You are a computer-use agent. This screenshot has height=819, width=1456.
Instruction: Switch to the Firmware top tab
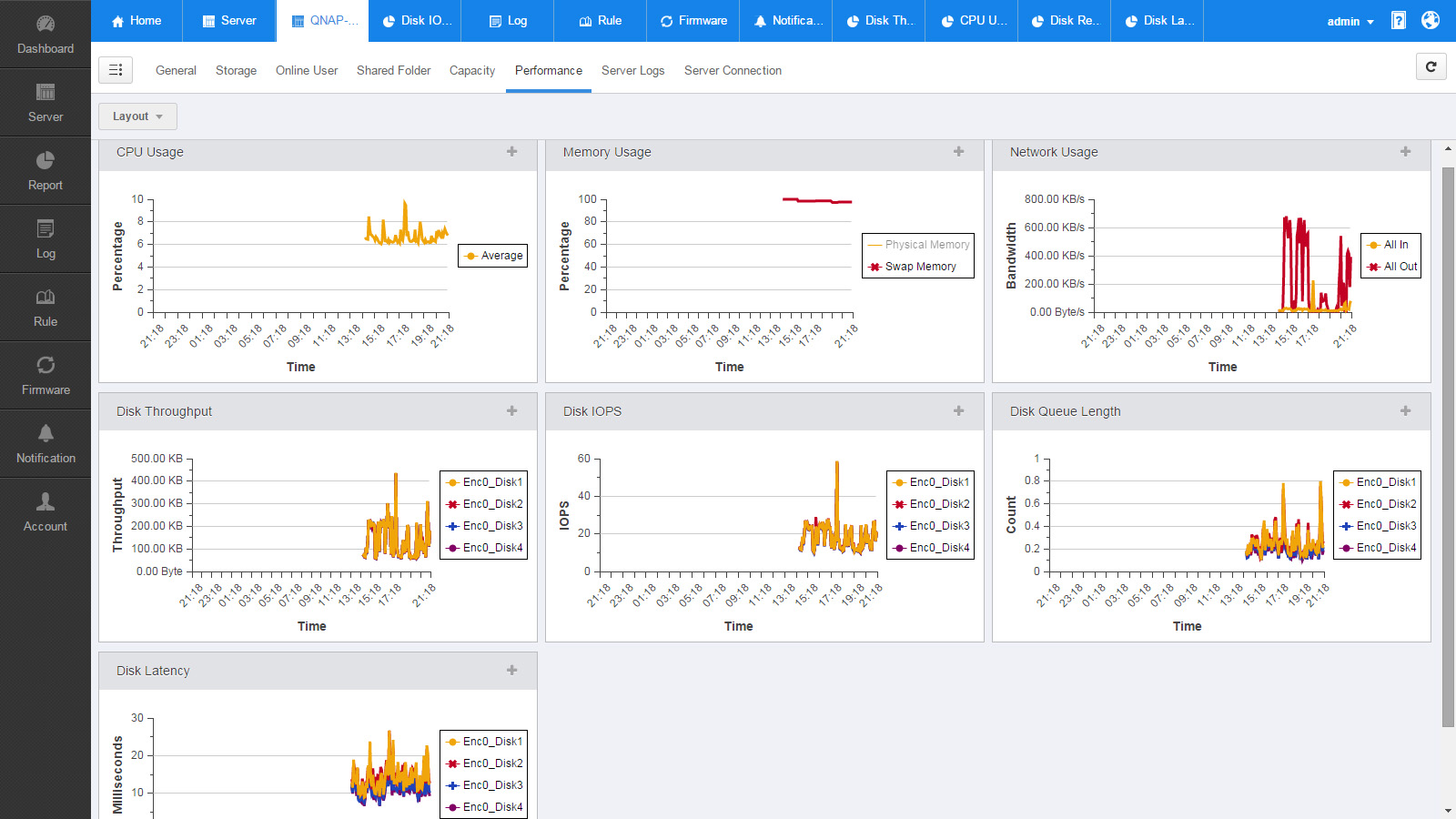point(693,21)
